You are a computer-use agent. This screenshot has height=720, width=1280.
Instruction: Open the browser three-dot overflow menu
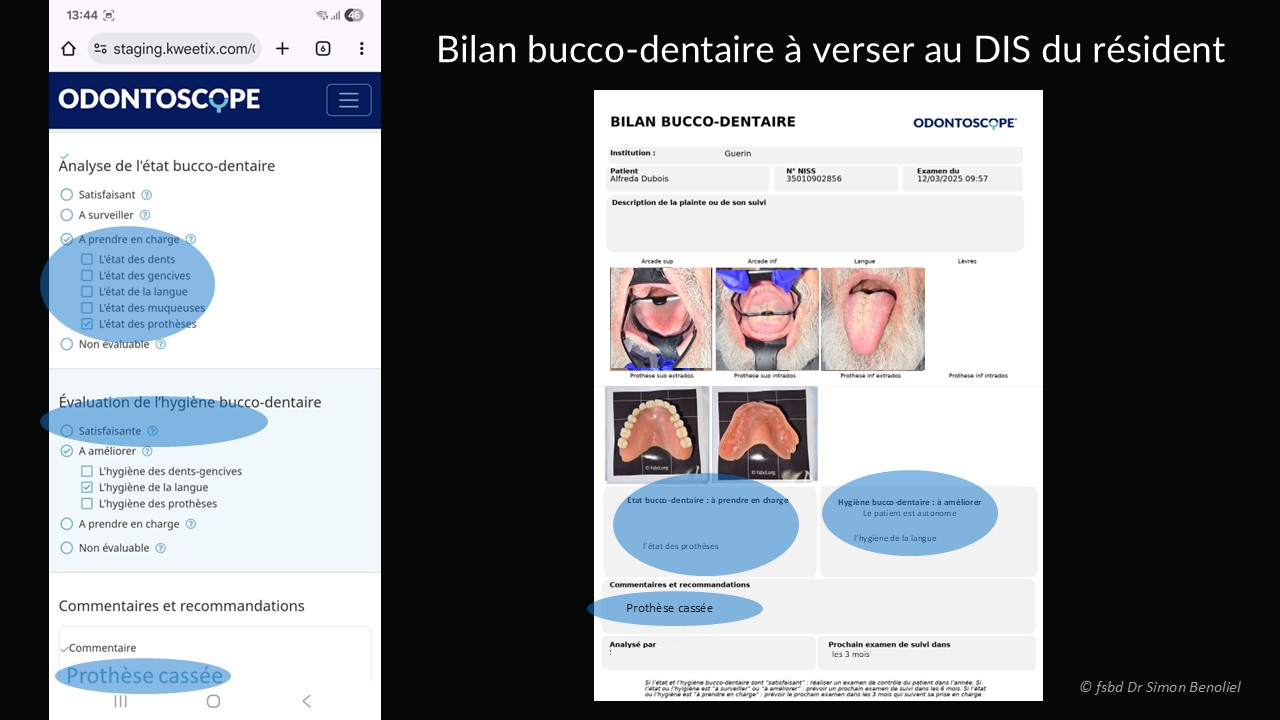(361, 48)
